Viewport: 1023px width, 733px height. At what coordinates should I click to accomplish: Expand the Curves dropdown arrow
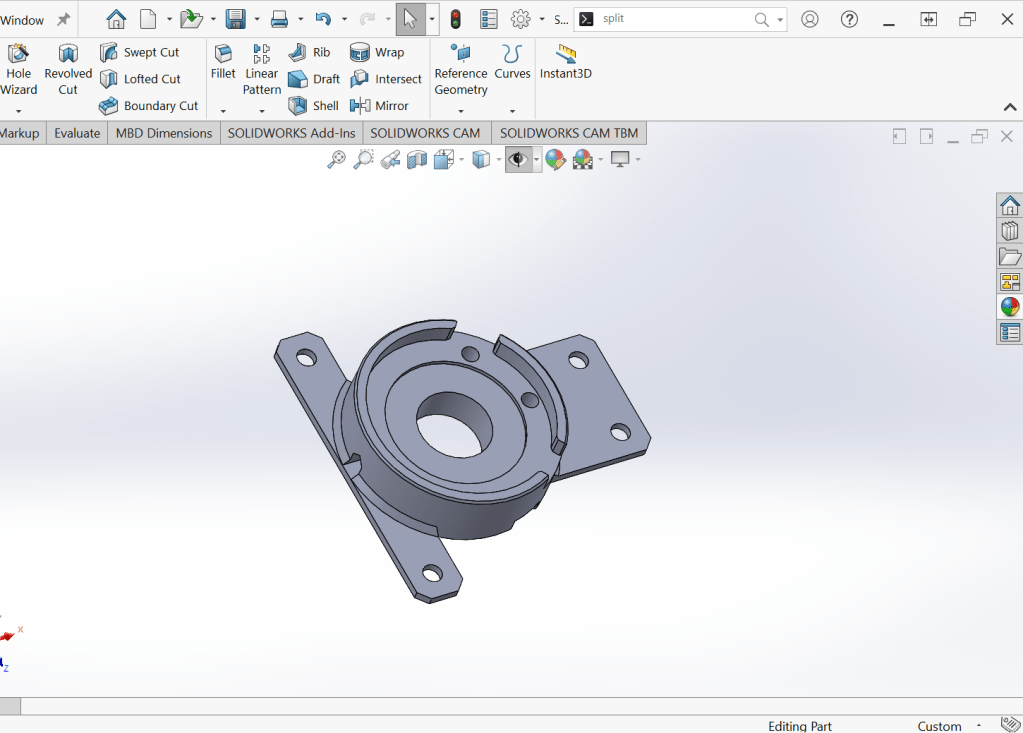pos(512,111)
